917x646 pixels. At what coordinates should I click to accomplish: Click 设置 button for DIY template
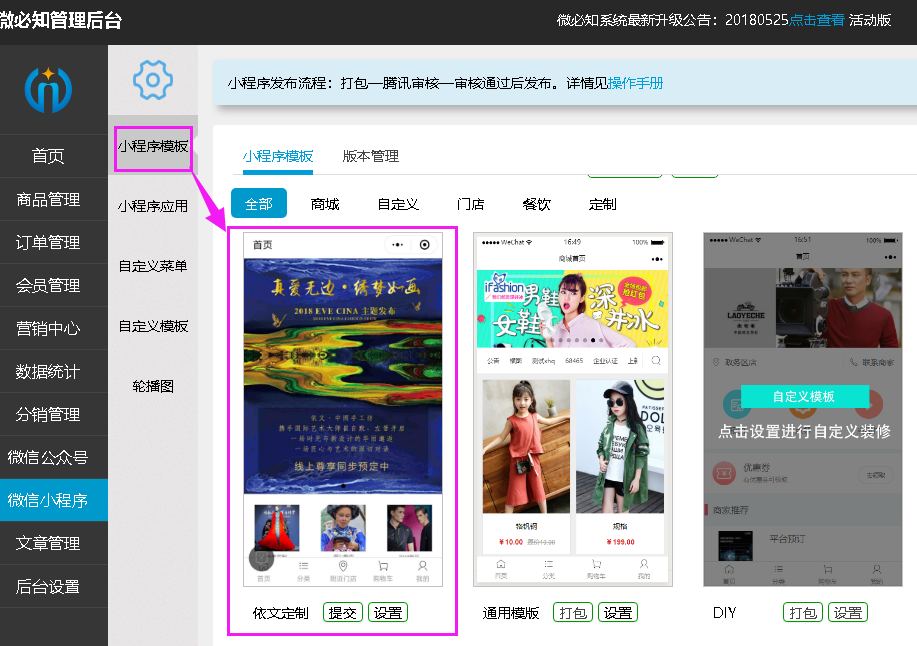(x=849, y=613)
